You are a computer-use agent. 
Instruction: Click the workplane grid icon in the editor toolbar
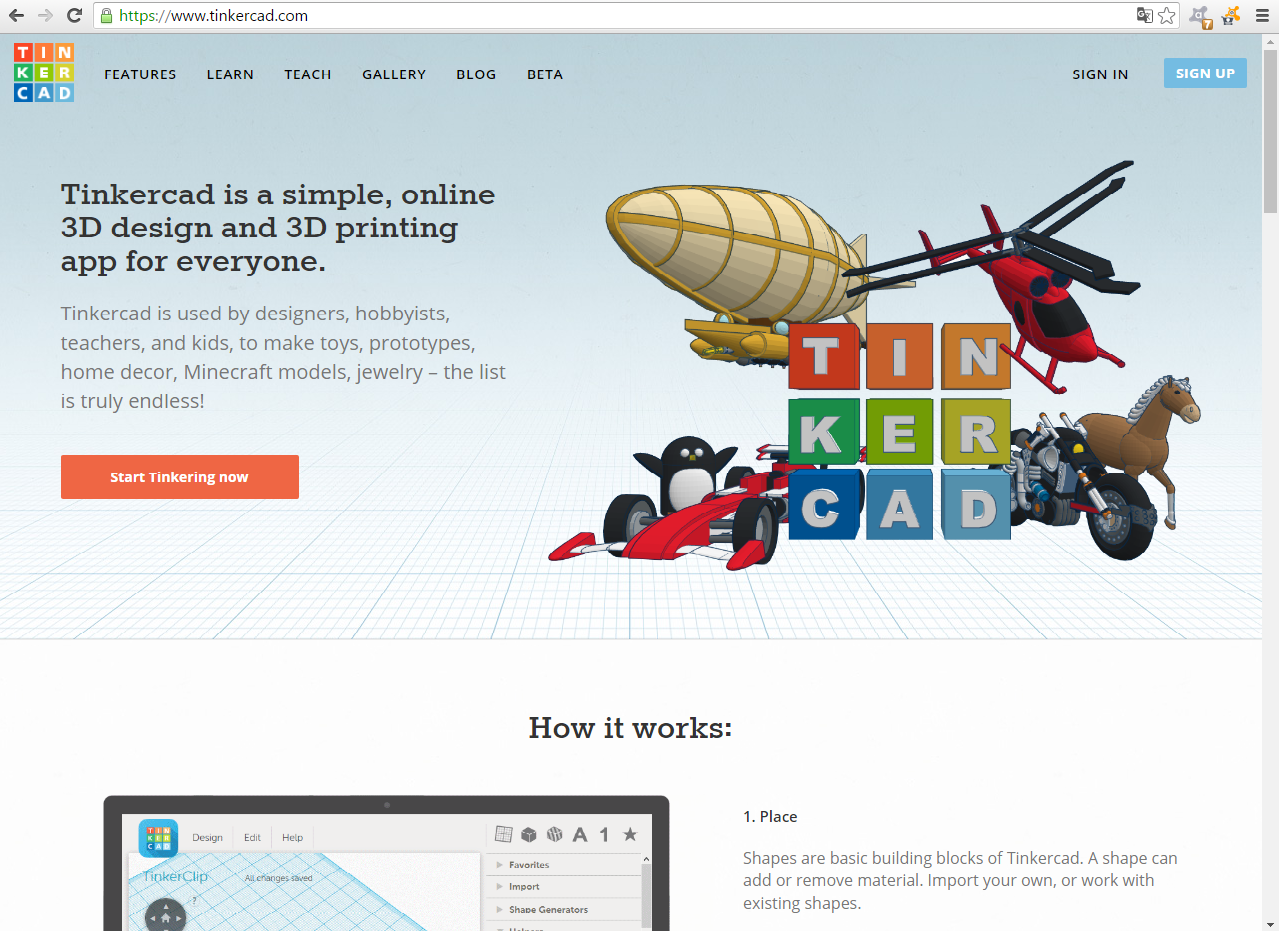tap(504, 834)
